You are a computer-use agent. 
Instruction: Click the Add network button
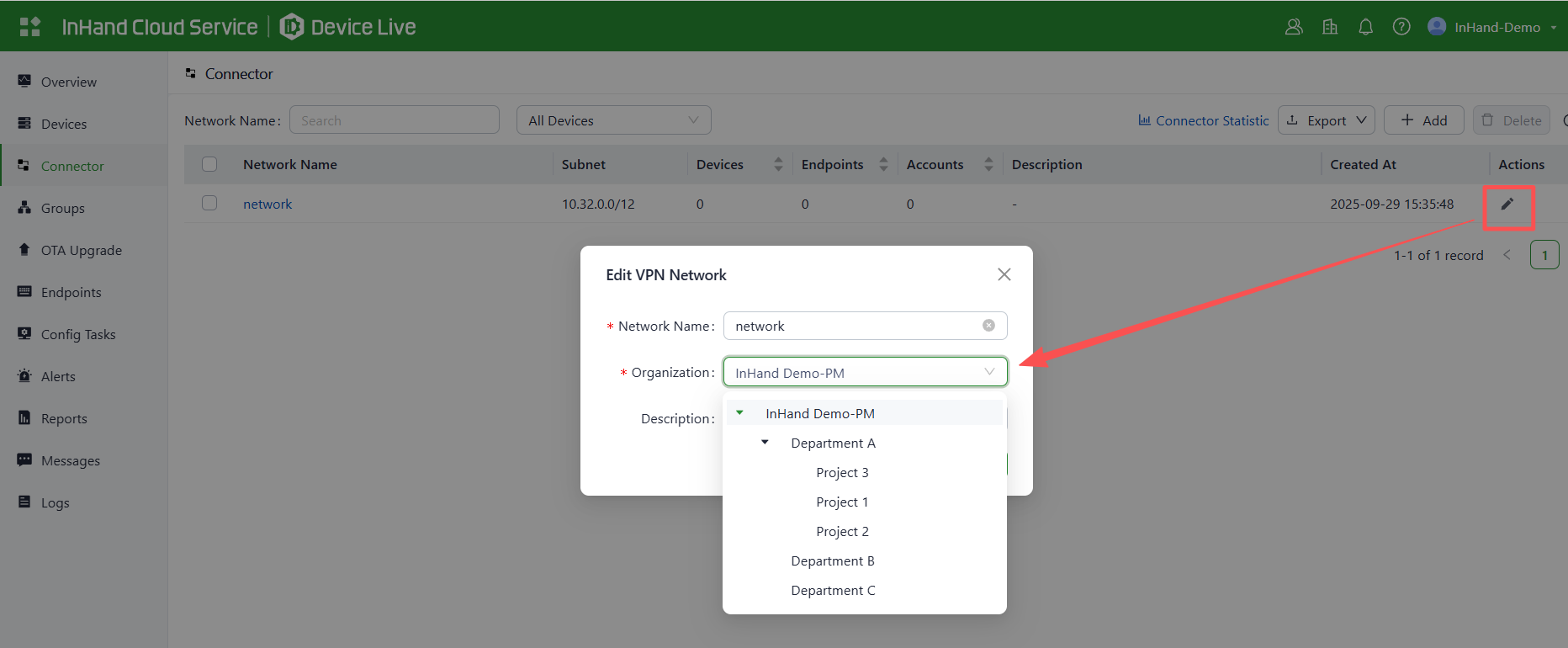coord(1423,120)
